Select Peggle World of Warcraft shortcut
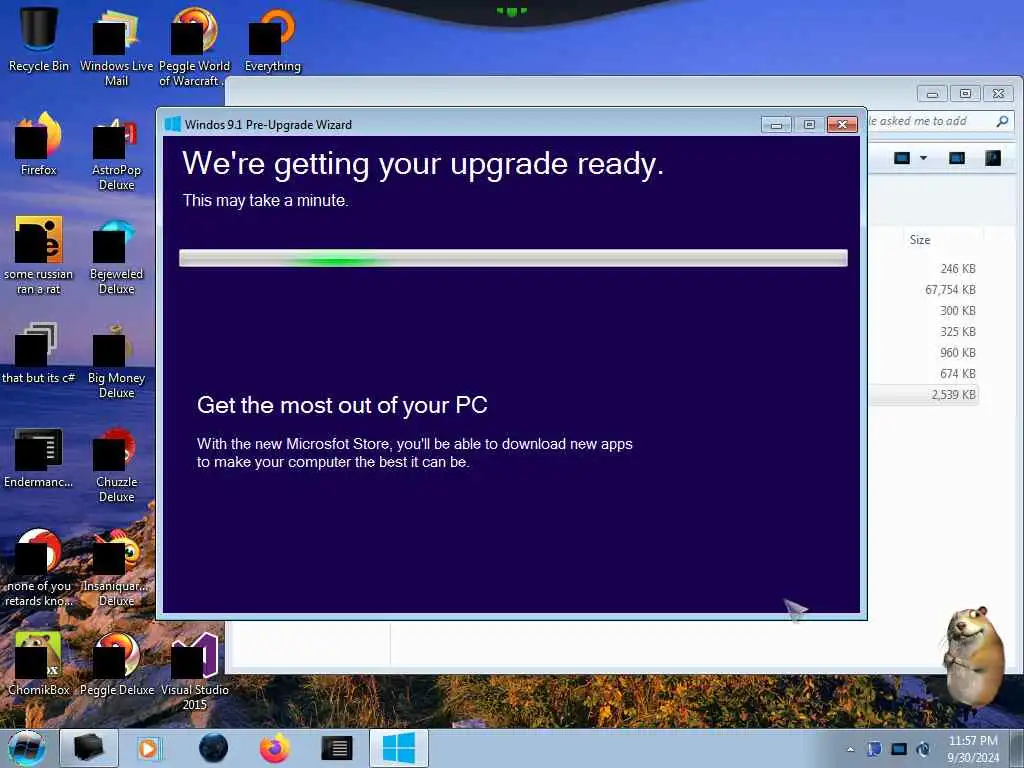Viewport: 1024px width, 768px height. point(194,46)
